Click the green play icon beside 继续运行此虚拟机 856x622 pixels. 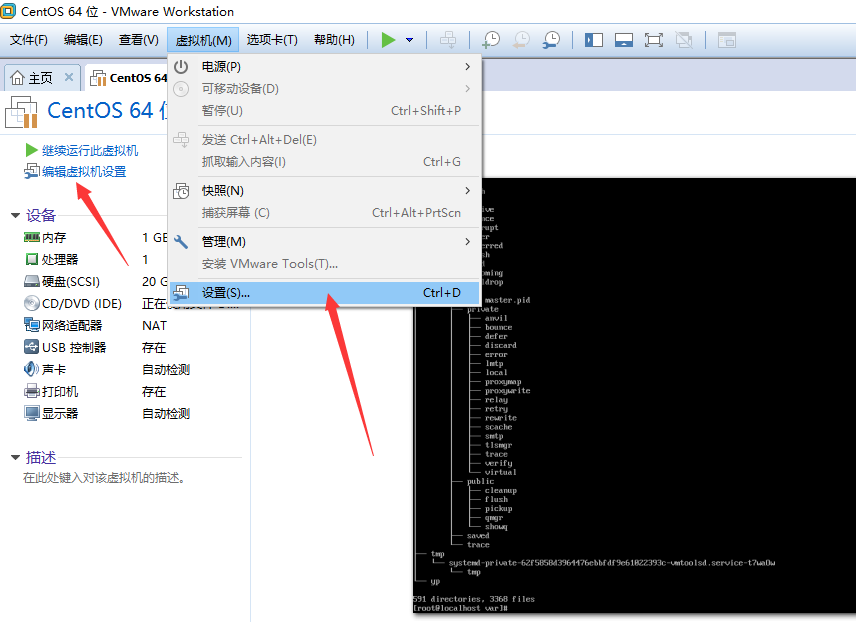[31, 150]
